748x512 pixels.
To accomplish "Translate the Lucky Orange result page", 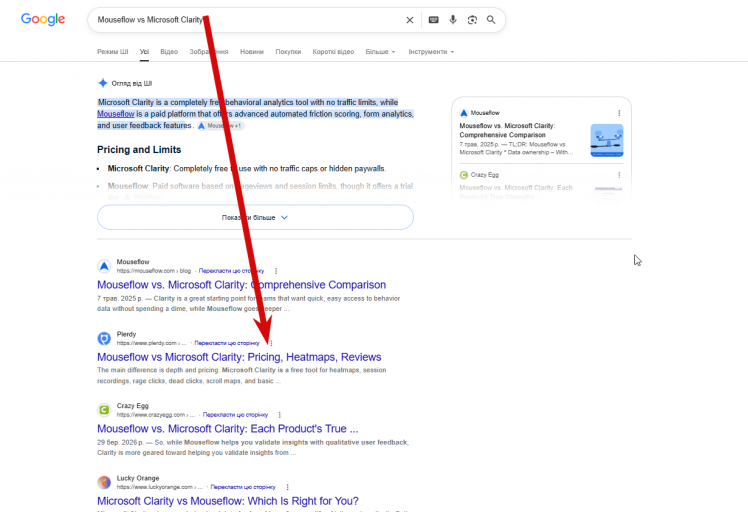I will [x=243, y=487].
